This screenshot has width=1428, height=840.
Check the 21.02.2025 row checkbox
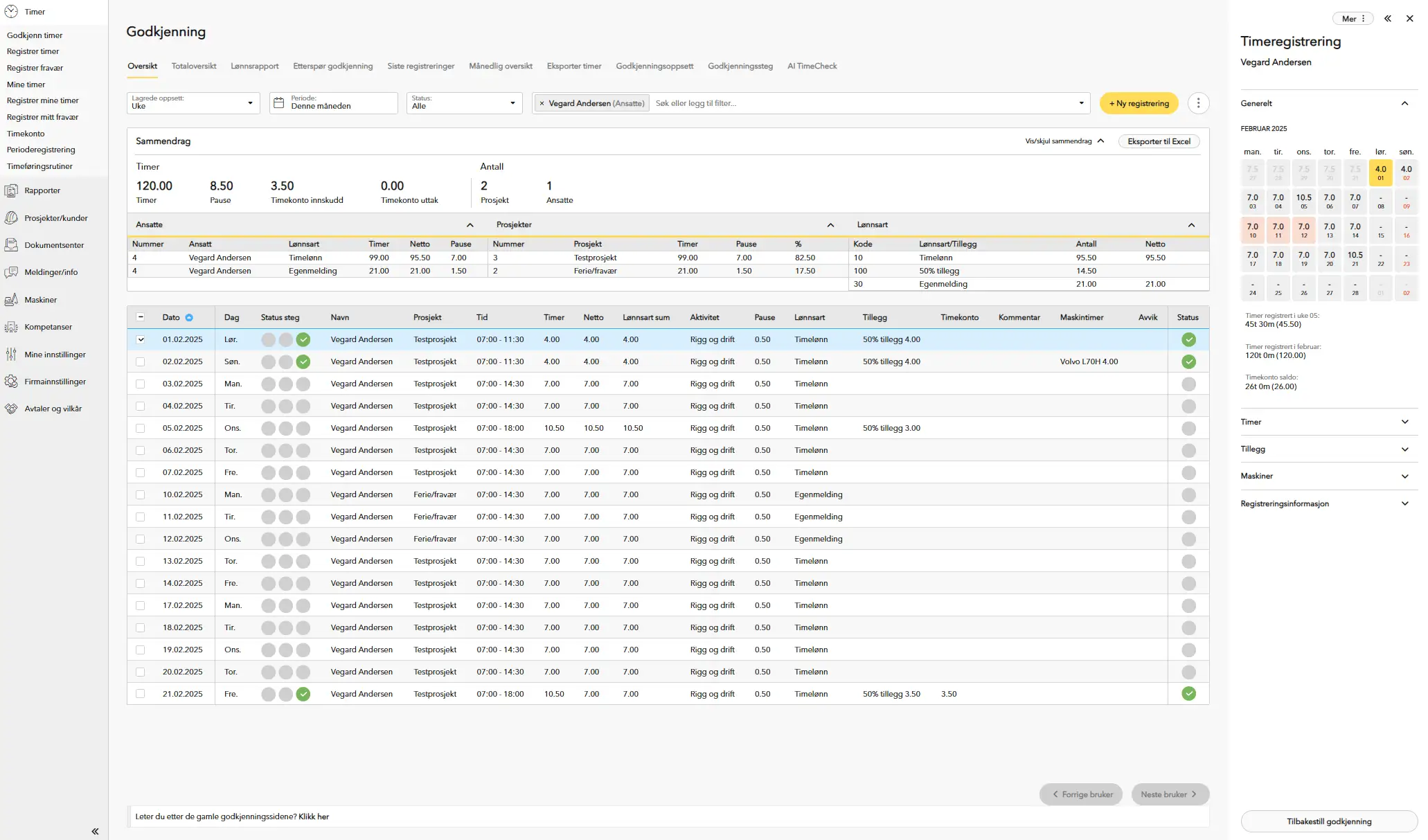141,694
